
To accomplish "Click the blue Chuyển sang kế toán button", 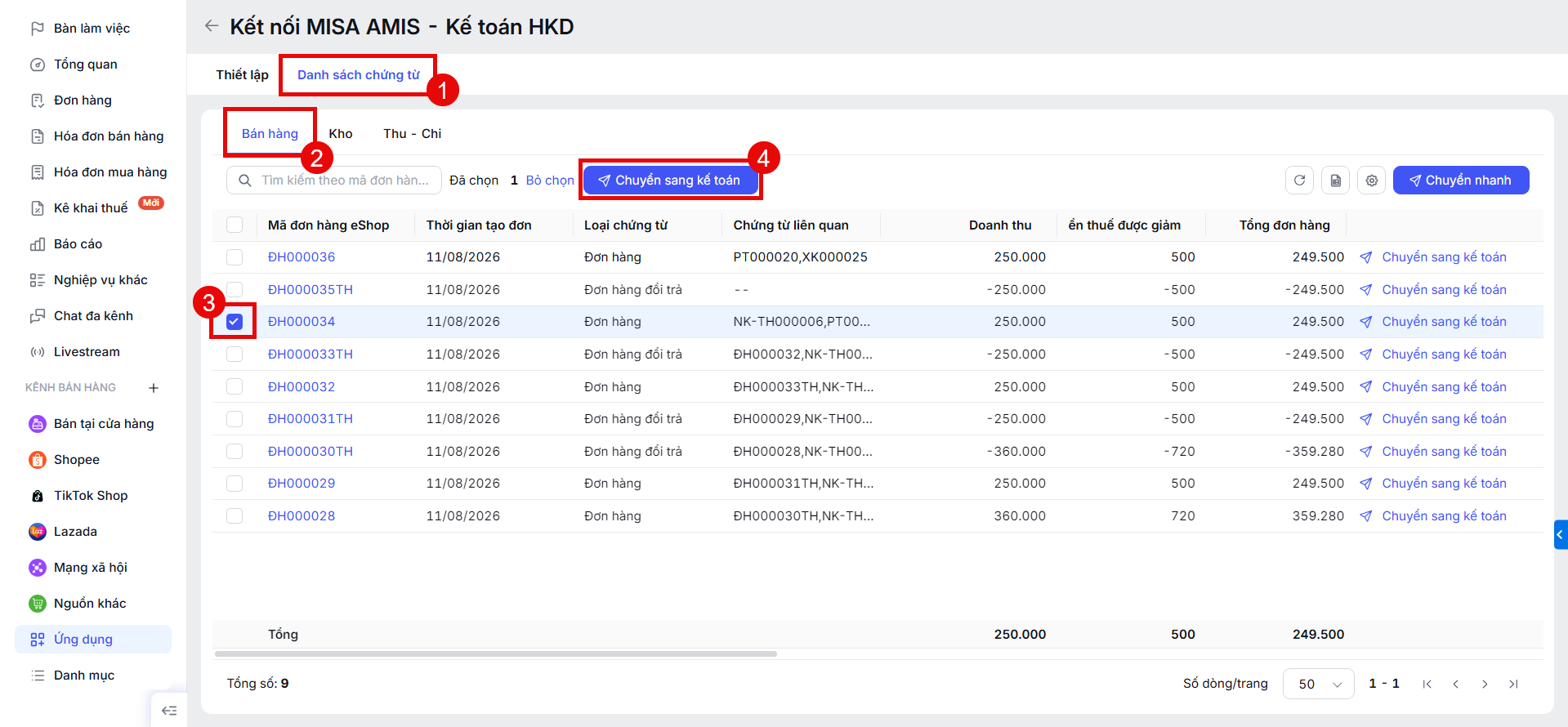I will tap(670, 181).
